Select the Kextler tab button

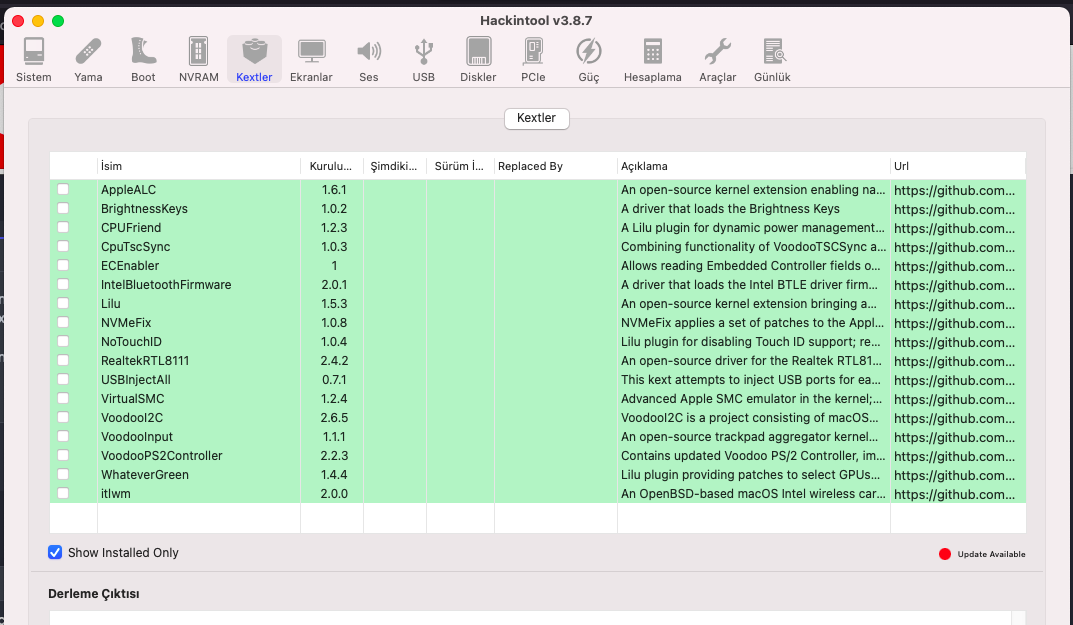point(536,119)
